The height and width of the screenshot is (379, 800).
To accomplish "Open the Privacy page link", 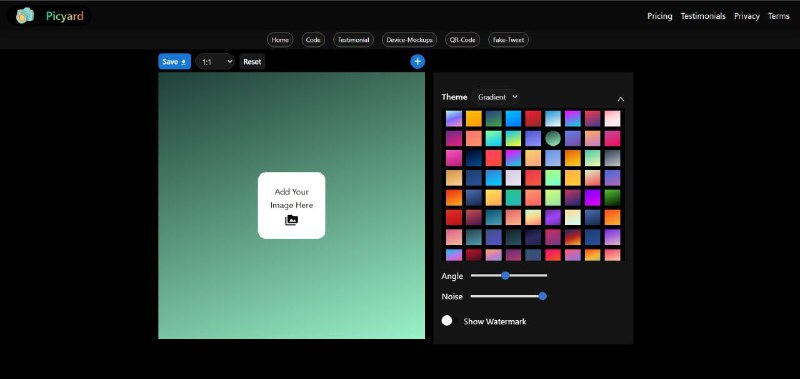I will pos(747,16).
